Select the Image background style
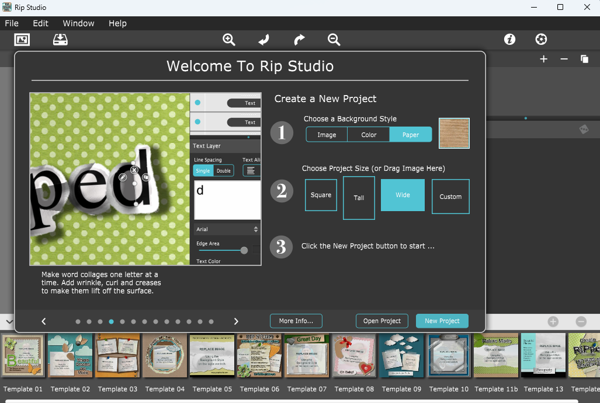600x403 pixels. click(x=326, y=134)
